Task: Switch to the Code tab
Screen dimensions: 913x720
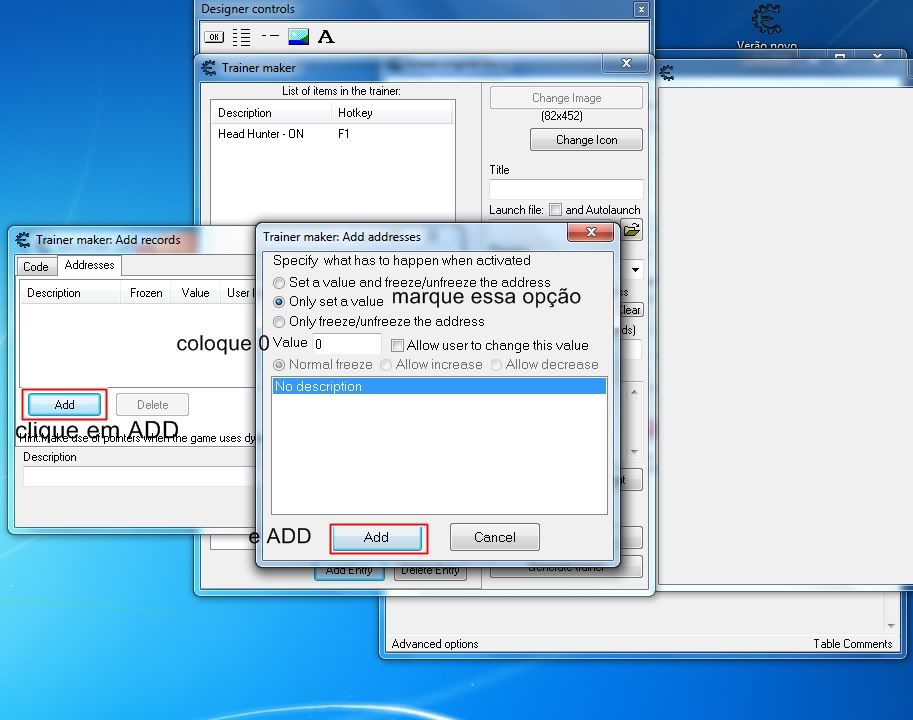Action: 36,266
